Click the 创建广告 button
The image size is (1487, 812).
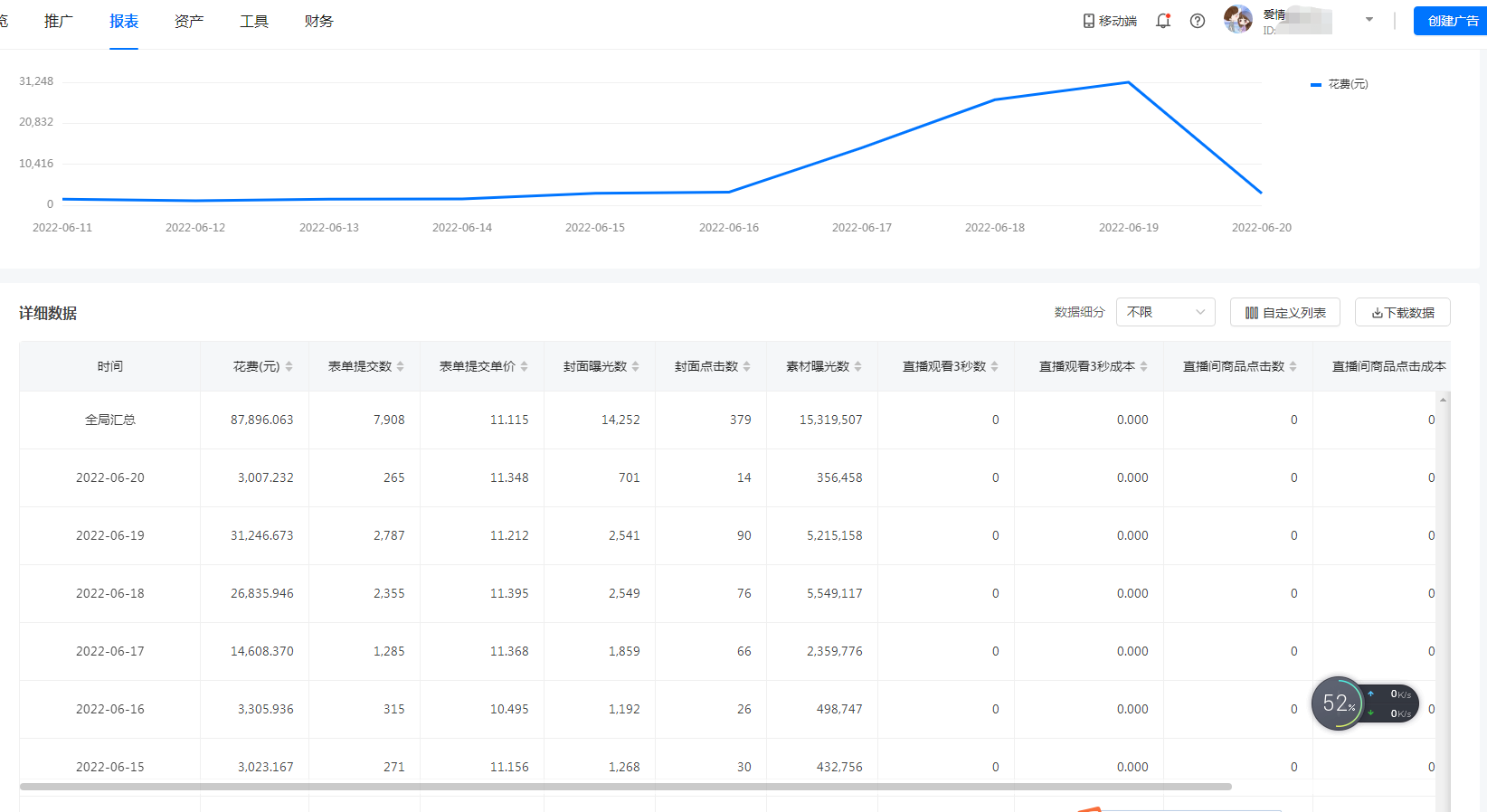1452,21
